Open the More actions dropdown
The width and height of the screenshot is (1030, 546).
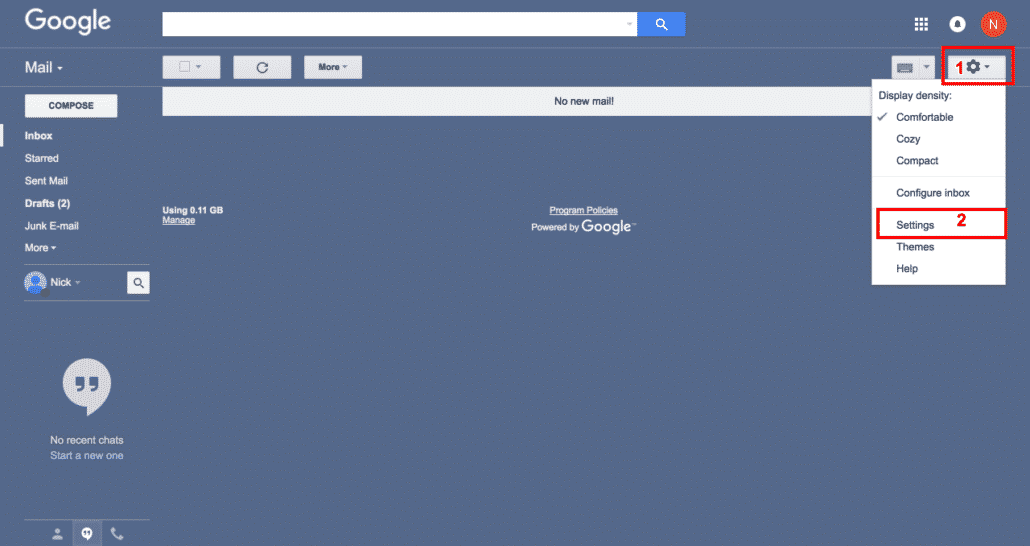[332, 67]
